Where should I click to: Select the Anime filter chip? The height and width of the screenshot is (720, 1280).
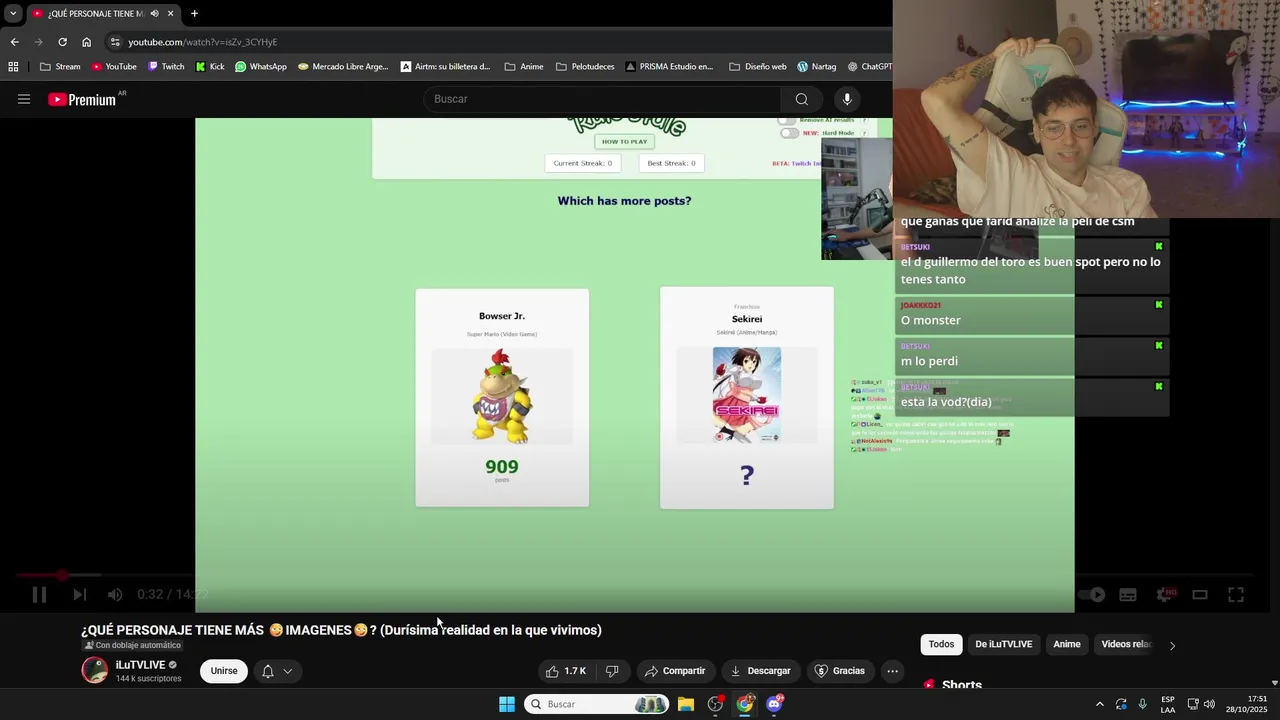tap(1067, 644)
